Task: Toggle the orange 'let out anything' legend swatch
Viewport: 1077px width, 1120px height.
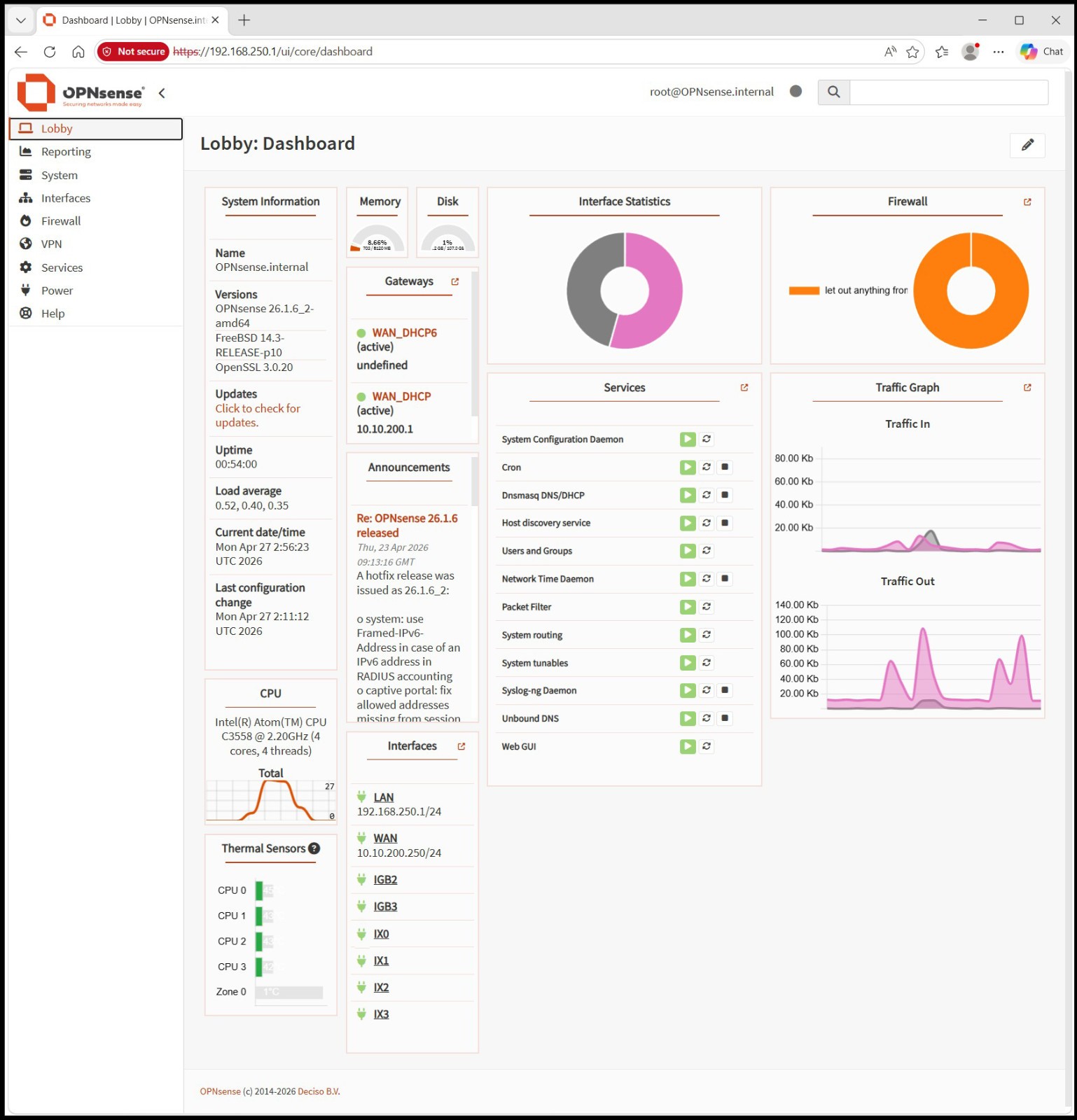Action: coord(804,290)
